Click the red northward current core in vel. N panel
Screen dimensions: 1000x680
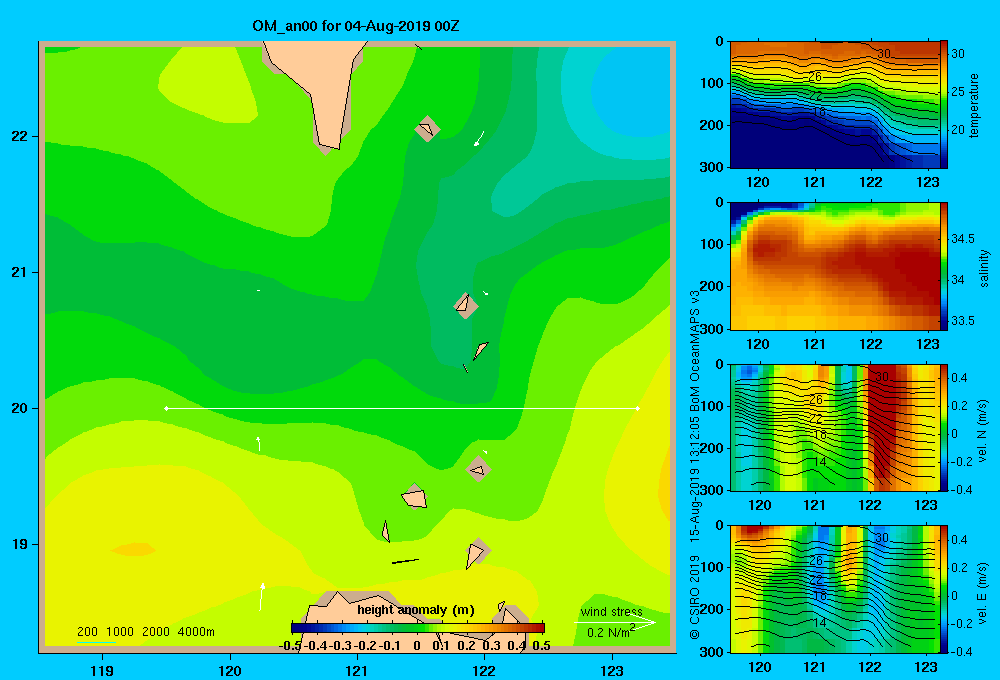click(885, 421)
